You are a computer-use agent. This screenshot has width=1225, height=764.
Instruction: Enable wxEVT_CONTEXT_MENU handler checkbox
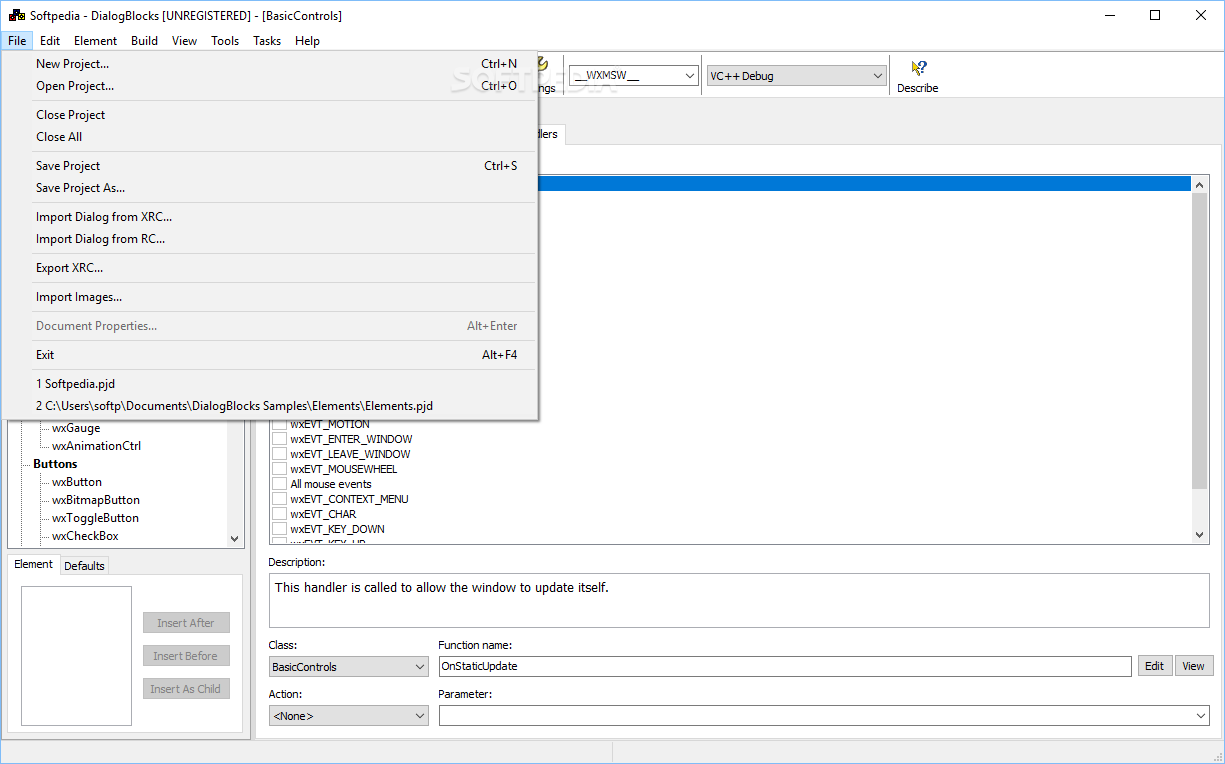coord(280,499)
